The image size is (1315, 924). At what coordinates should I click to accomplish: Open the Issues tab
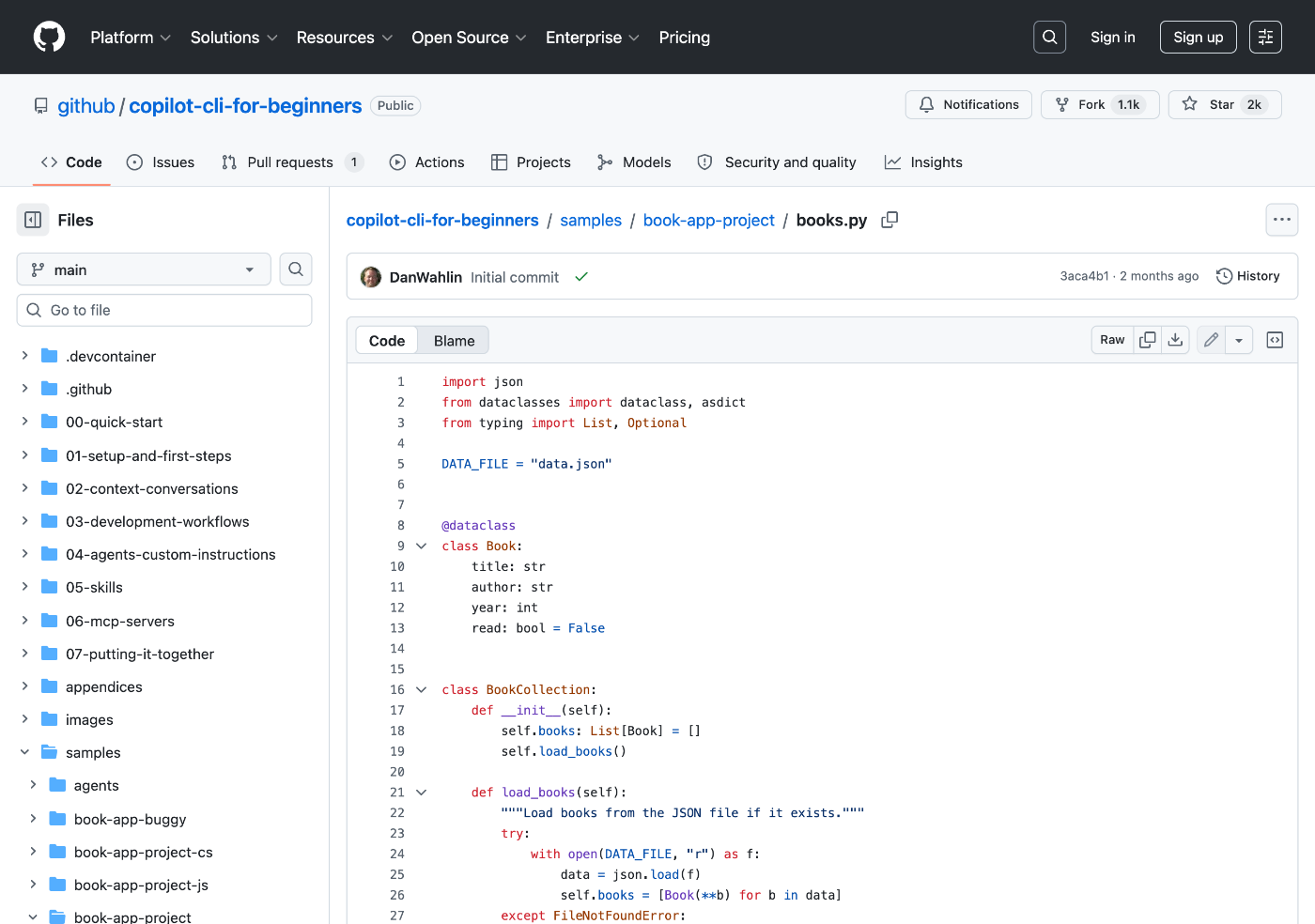(x=161, y=162)
